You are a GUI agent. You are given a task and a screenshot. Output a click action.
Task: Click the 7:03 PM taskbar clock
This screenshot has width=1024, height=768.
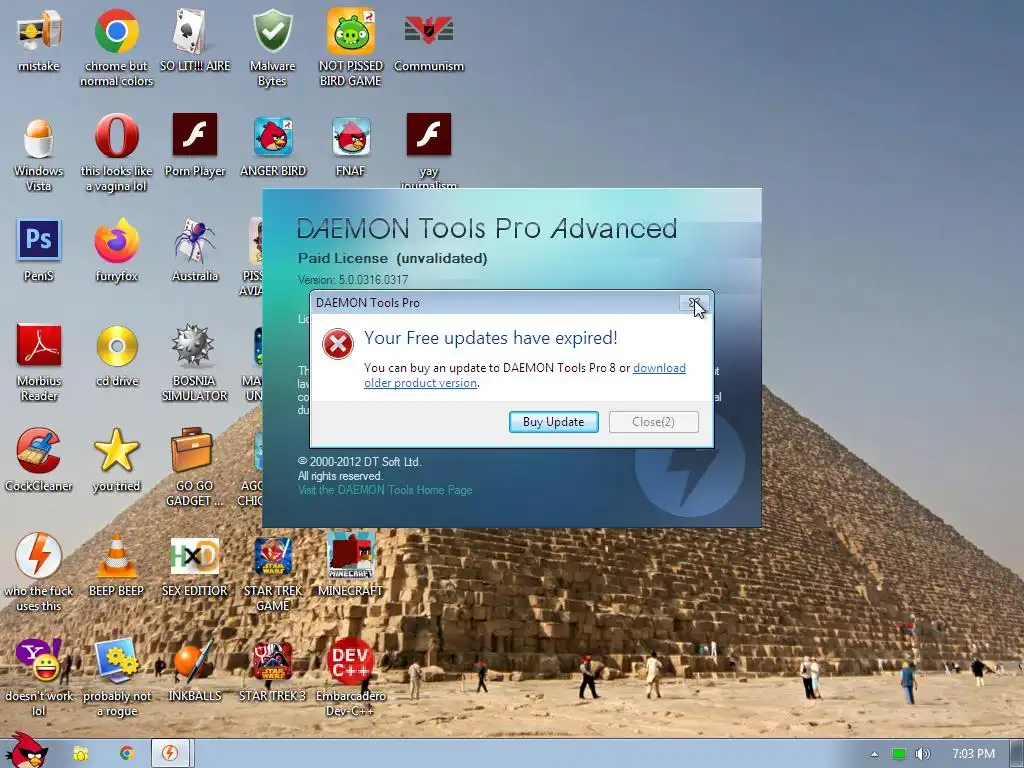pos(973,754)
